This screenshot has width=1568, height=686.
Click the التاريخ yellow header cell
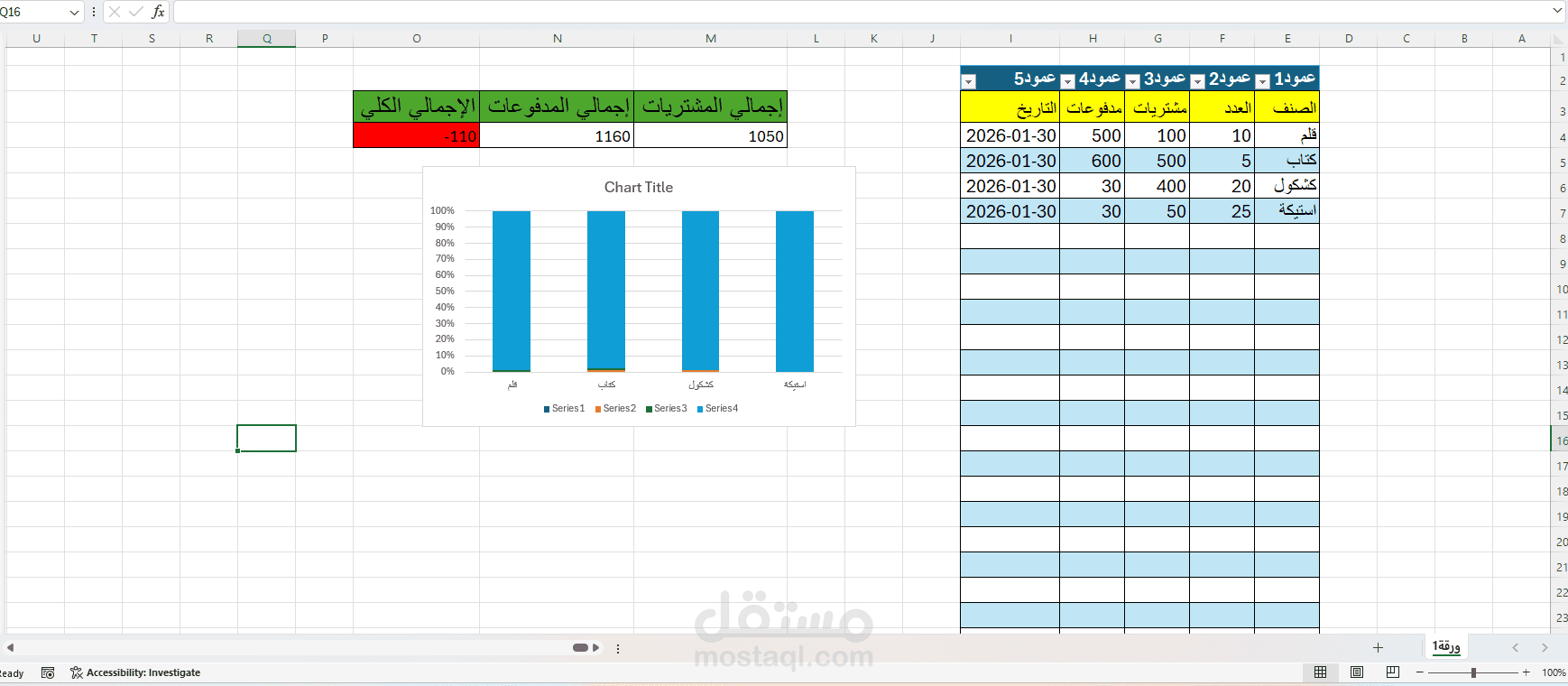click(x=1010, y=107)
